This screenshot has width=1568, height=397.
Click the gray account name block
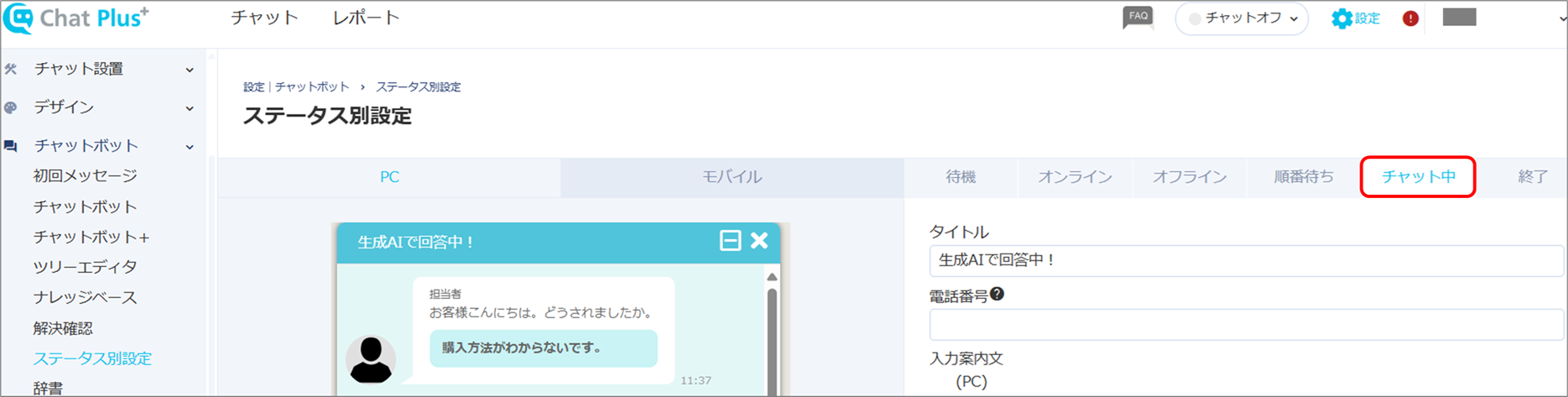click(1459, 18)
